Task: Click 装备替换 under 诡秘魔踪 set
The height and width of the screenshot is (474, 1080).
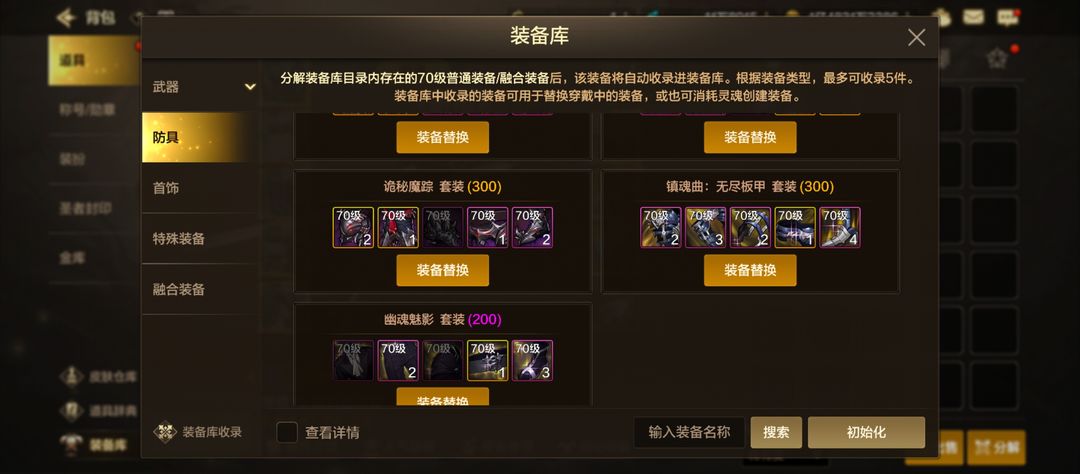Action: pos(443,270)
